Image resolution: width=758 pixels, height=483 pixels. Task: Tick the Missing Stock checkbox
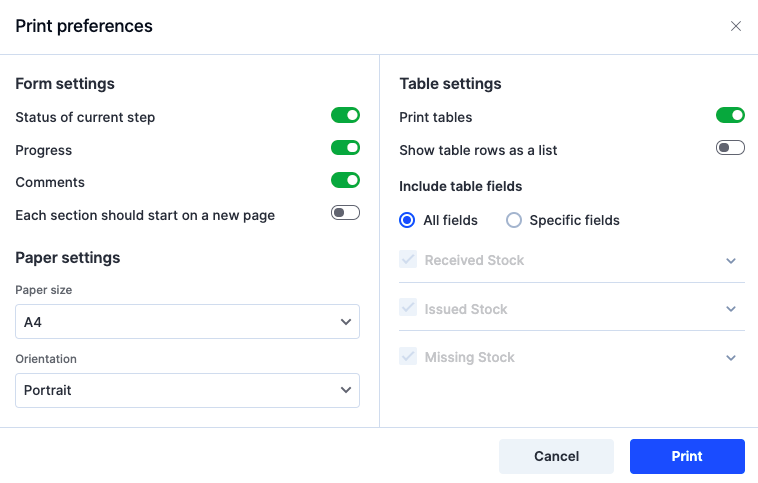(x=408, y=356)
